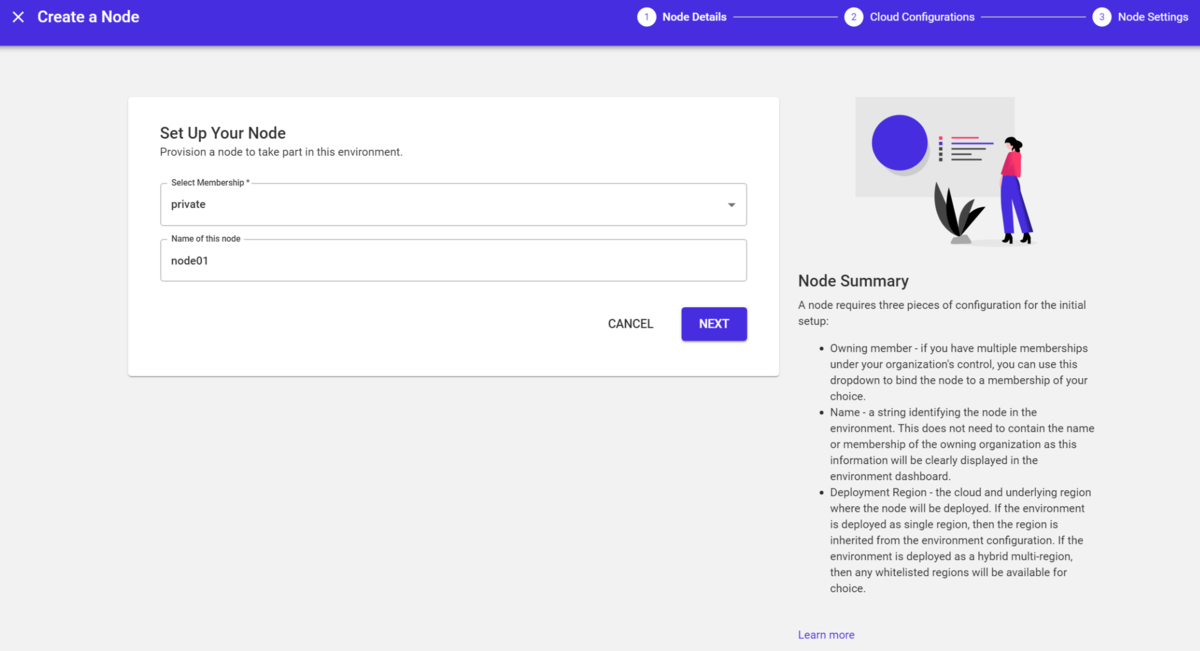Edit the Name of this node field

pos(453,260)
